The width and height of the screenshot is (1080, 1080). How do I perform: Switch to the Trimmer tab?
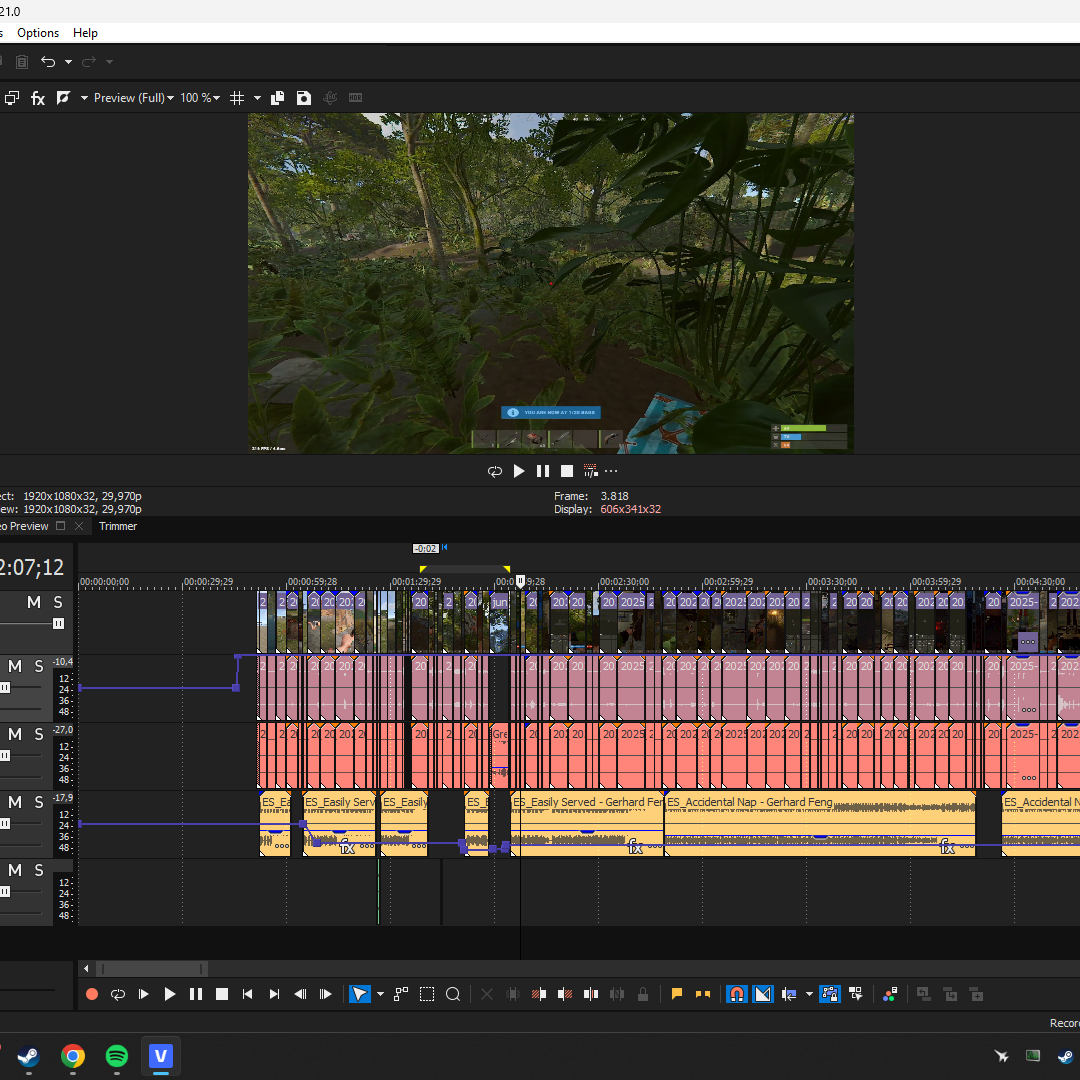[x=118, y=526]
